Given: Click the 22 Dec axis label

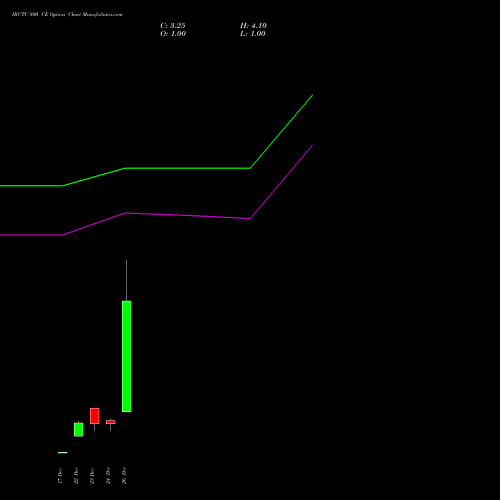Looking at the screenshot, I should click(x=76, y=476).
